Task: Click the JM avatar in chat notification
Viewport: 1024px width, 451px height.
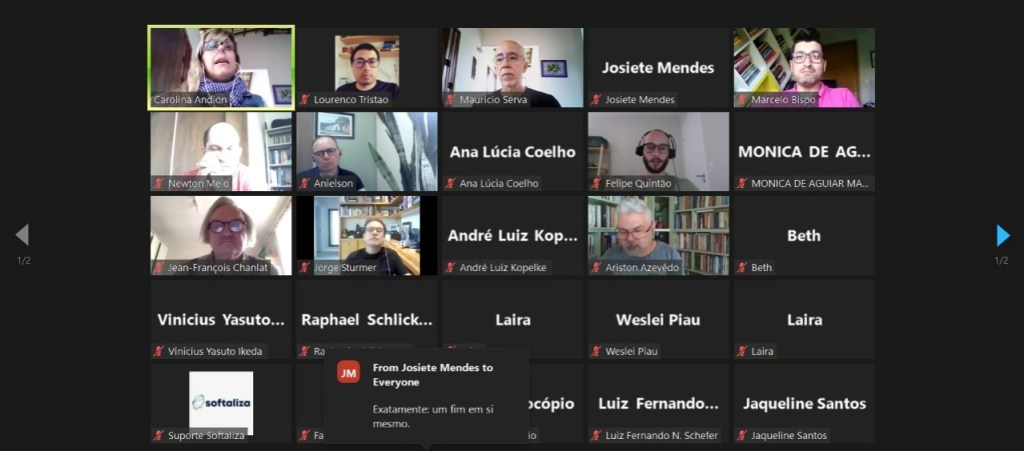Action: pyautogui.click(x=348, y=372)
